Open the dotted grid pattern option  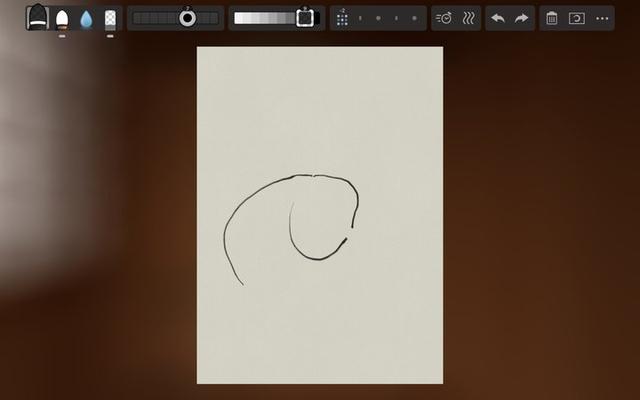pyautogui.click(x=342, y=18)
